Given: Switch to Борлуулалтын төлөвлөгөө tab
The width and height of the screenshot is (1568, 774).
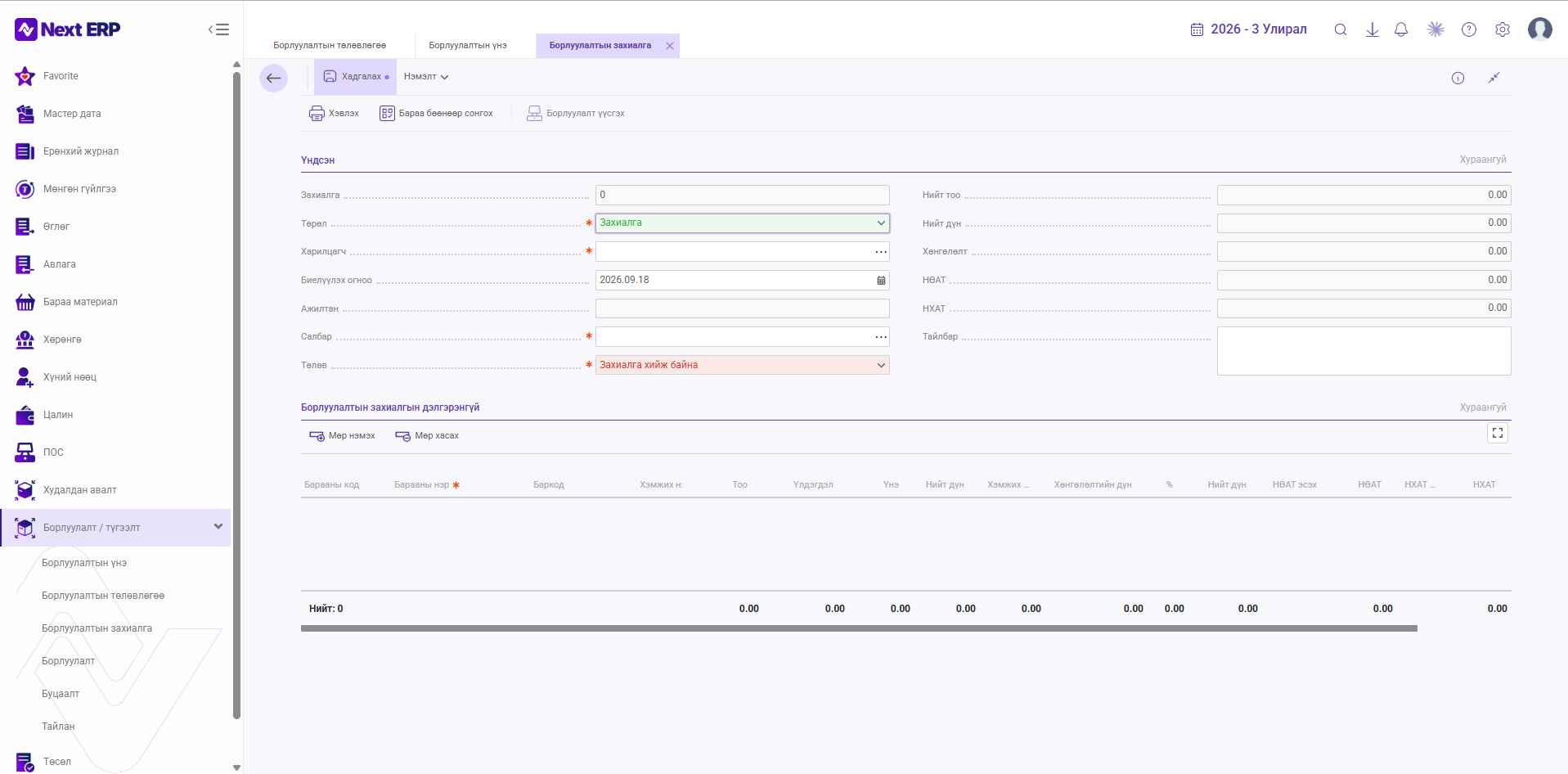Looking at the screenshot, I should [330, 46].
